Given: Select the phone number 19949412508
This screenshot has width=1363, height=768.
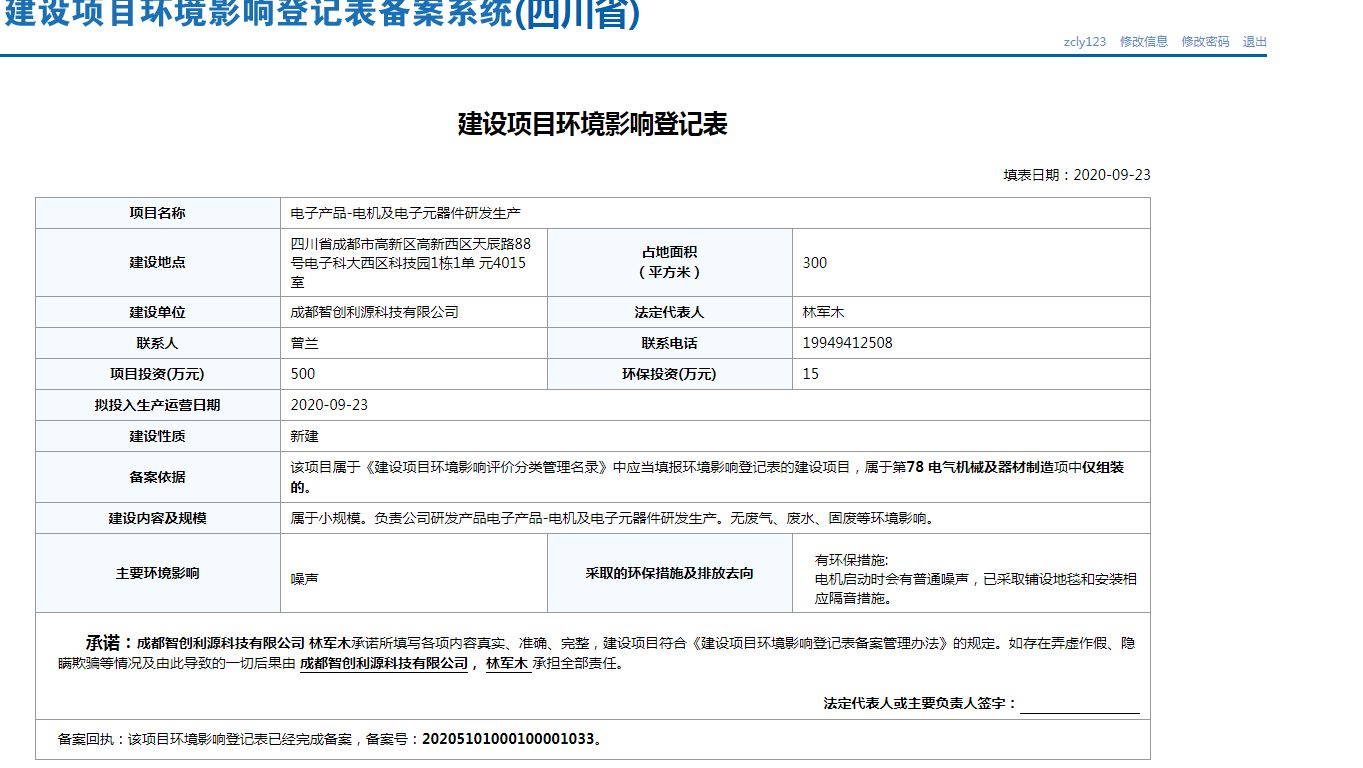Looking at the screenshot, I should (848, 343).
